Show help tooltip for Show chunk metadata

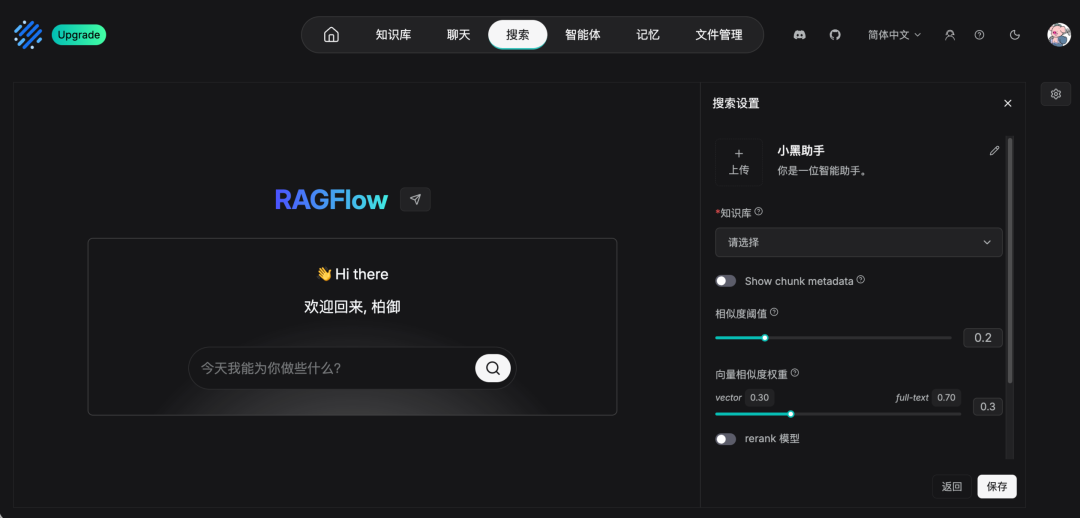coord(860,280)
